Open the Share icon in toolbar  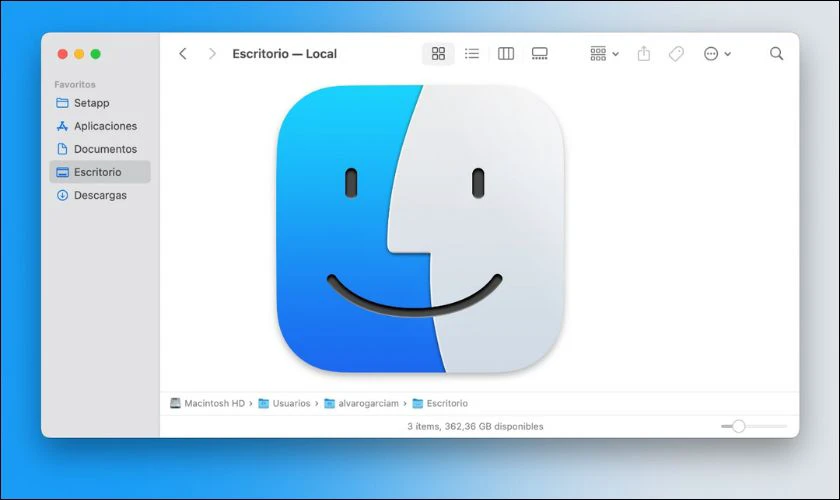point(644,54)
